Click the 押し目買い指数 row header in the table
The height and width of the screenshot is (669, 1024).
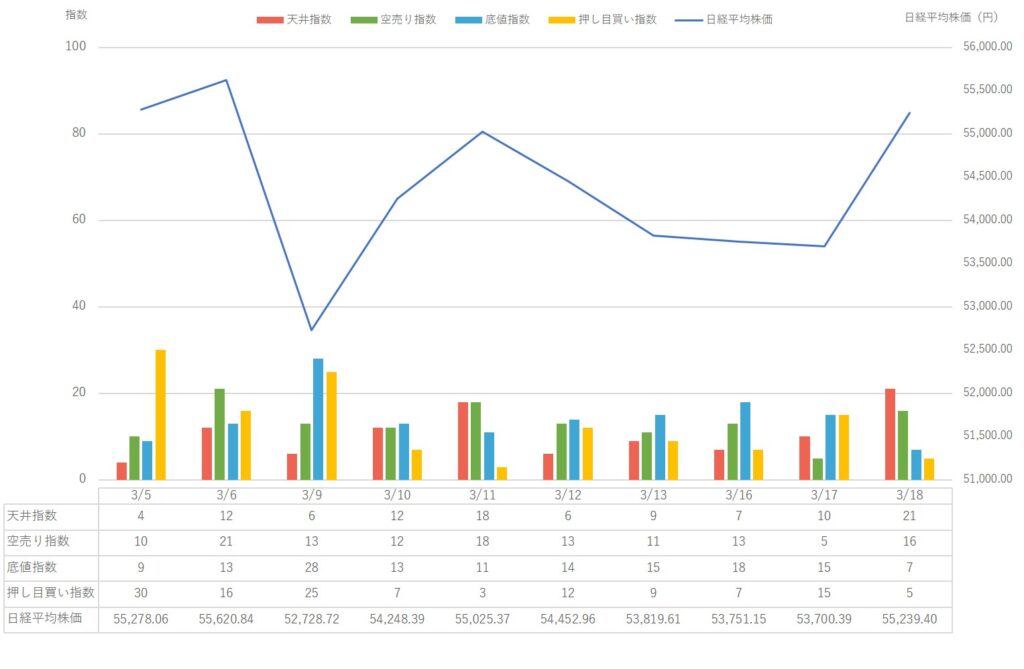coord(50,593)
